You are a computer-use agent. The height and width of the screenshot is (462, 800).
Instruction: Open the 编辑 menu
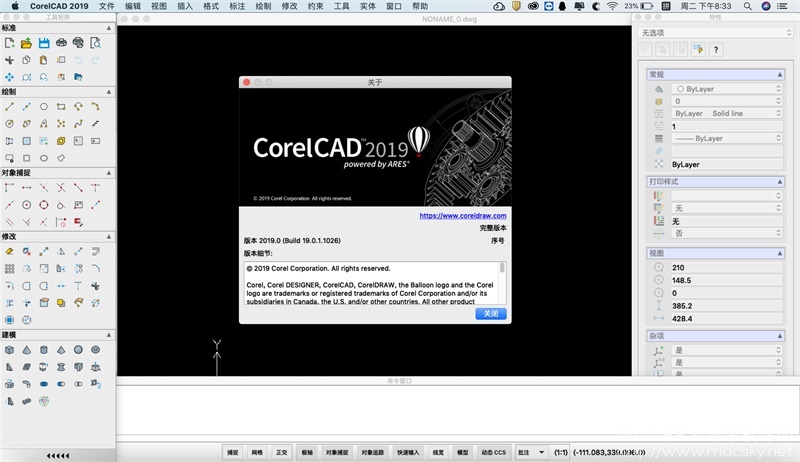(133, 6)
